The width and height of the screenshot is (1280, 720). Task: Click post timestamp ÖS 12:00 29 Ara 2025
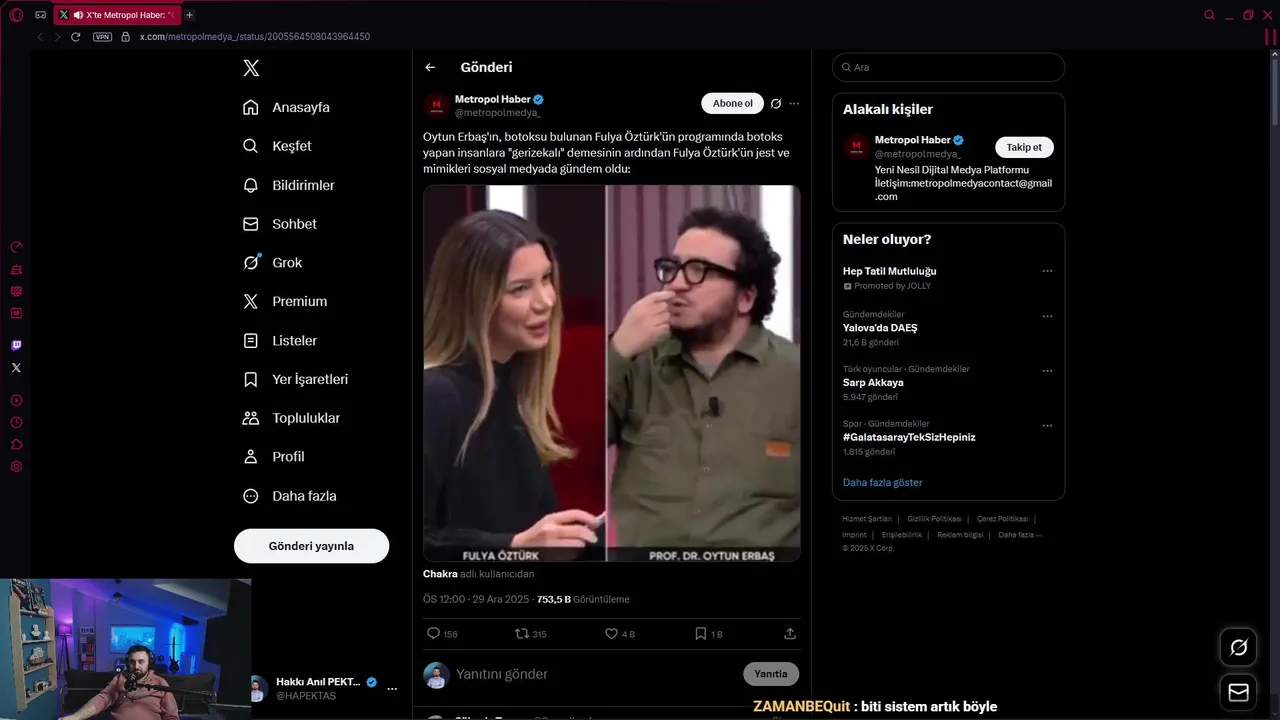click(x=476, y=599)
